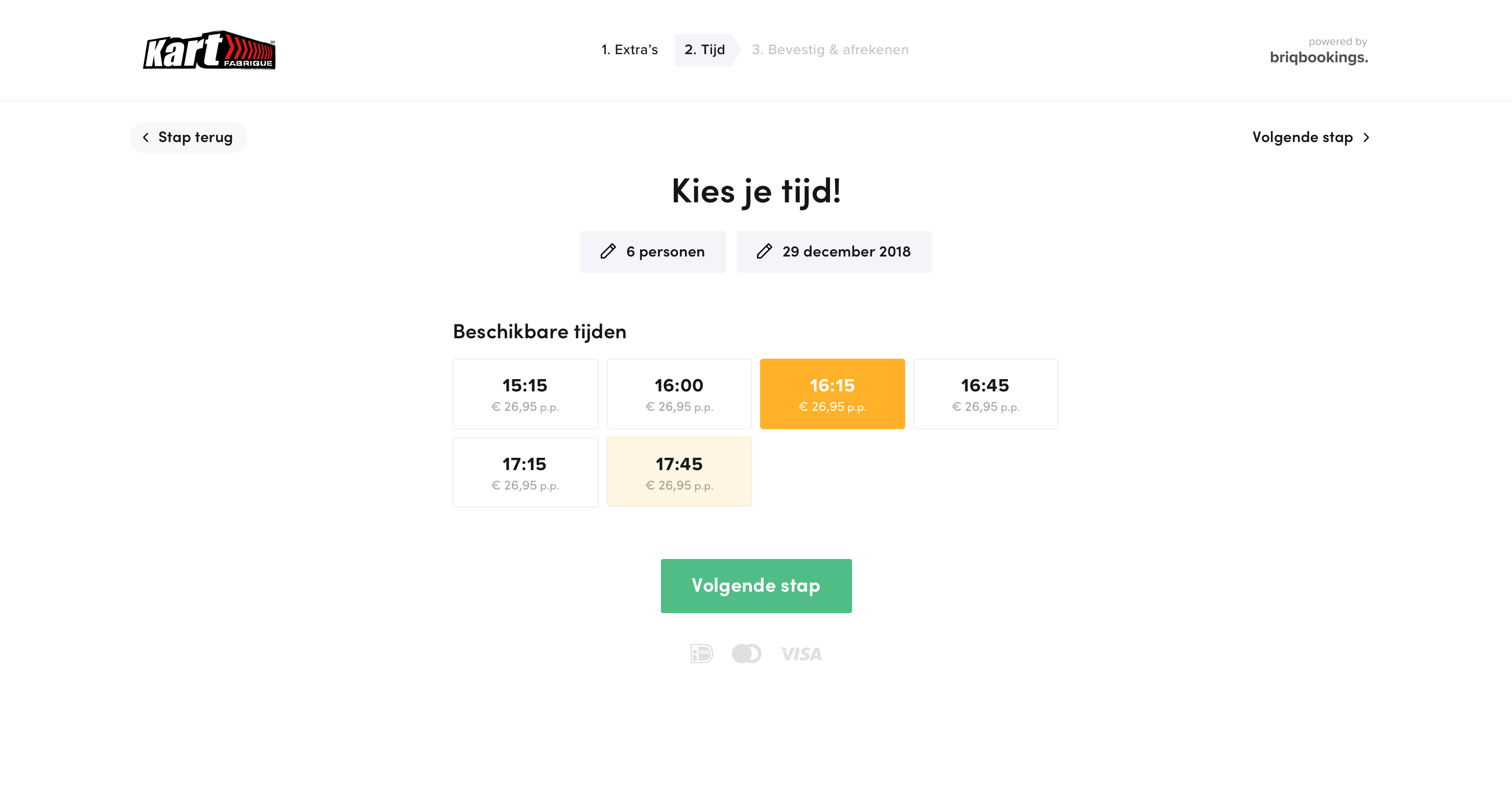The height and width of the screenshot is (793, 1512).
Task: Click the pencil icon next to 6 personen
Action: point(608,252)
